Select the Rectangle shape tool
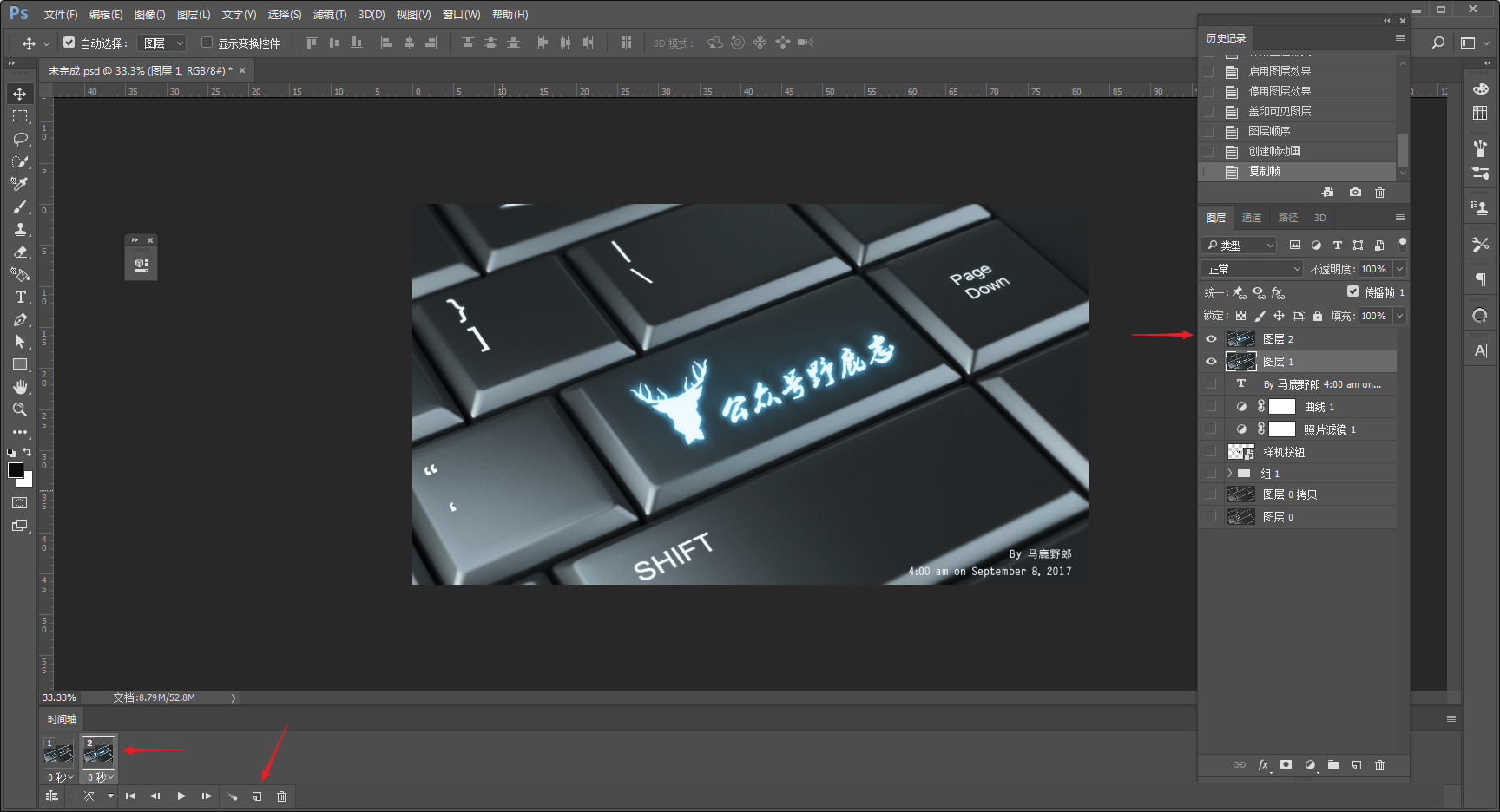Image resolution: width=1500 pixels, height=812 pixels. click(19, 364)
